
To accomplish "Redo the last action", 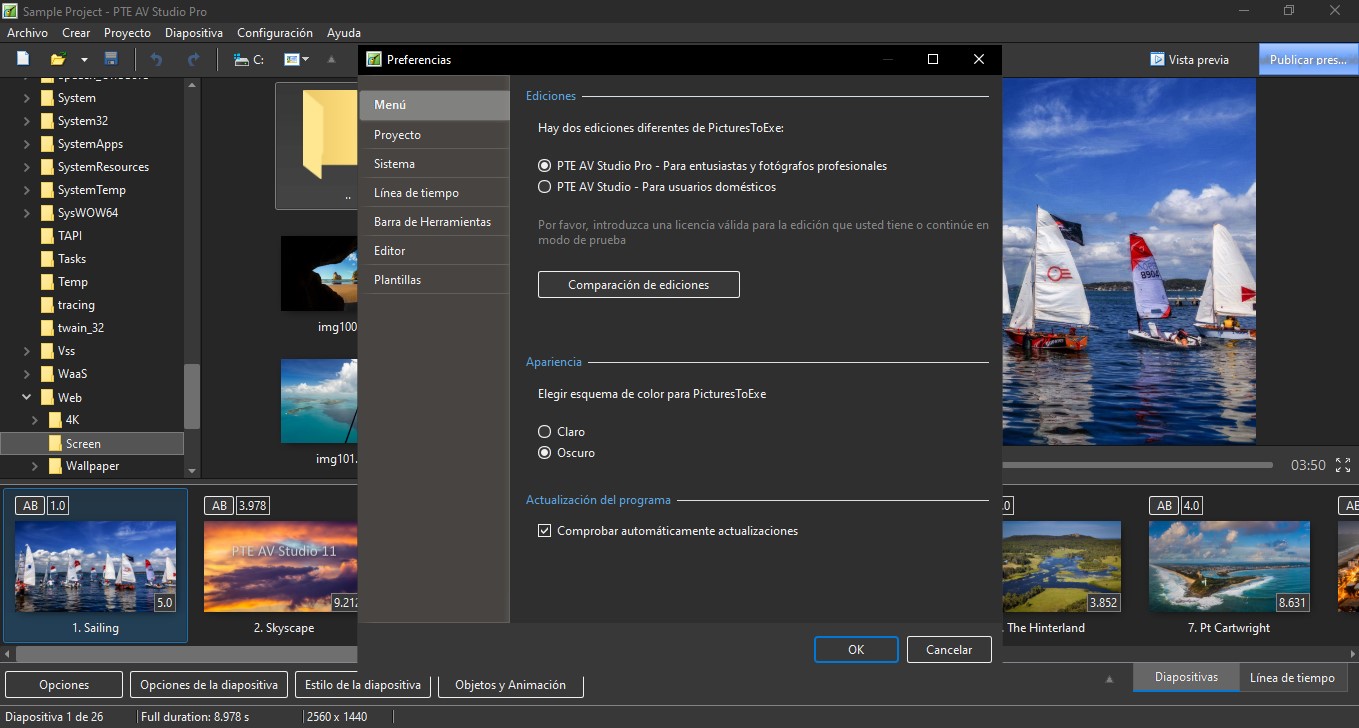I will point(192,59).
